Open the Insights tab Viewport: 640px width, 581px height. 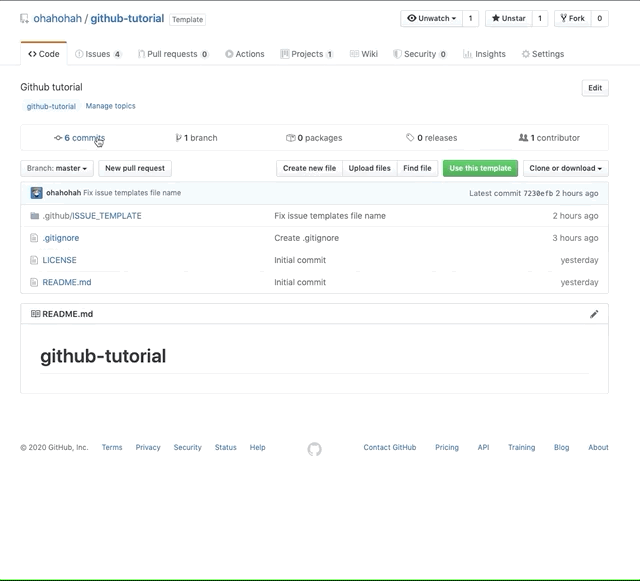click(484, 54)
